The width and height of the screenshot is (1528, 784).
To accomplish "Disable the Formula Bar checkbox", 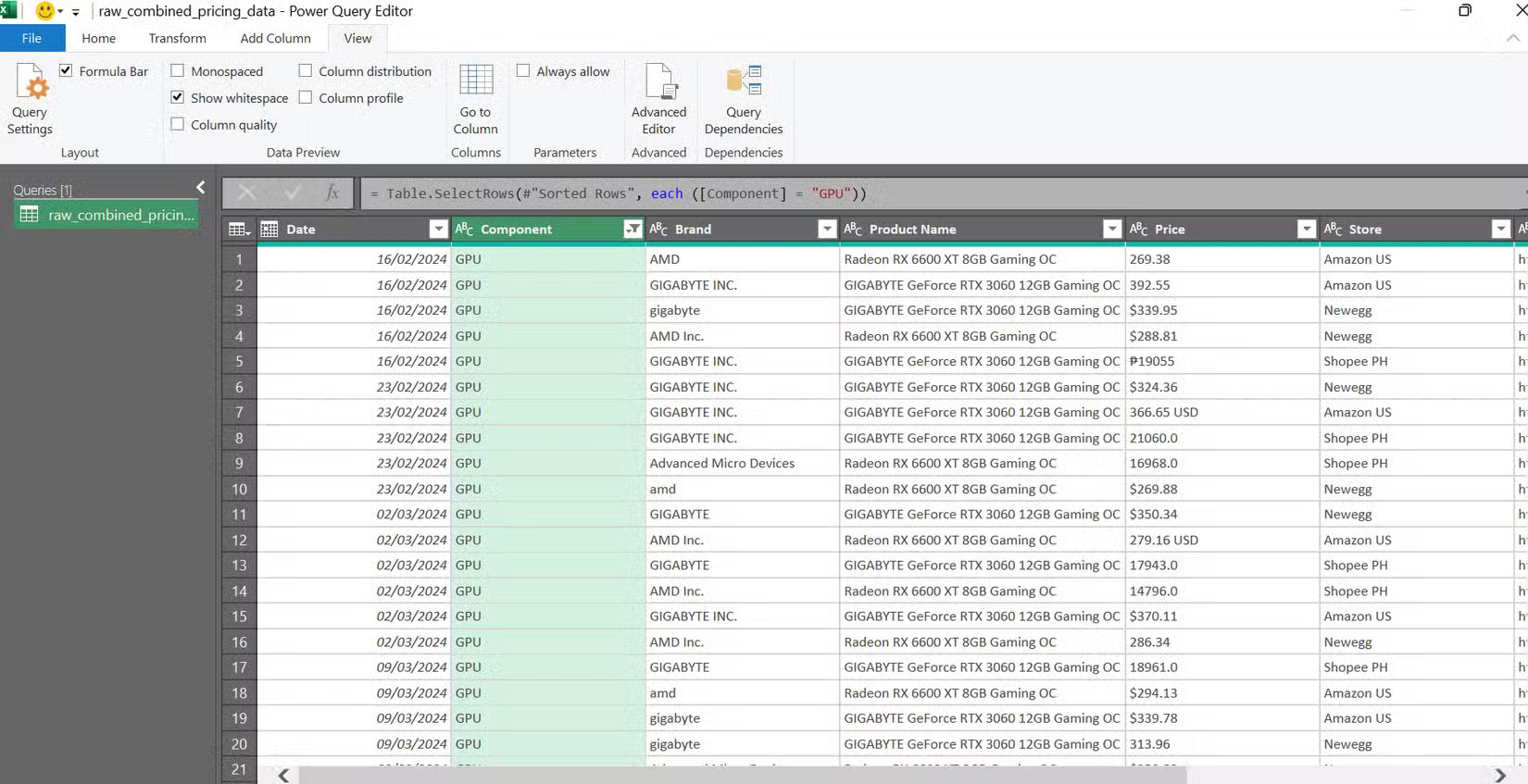I will (66, 70).
